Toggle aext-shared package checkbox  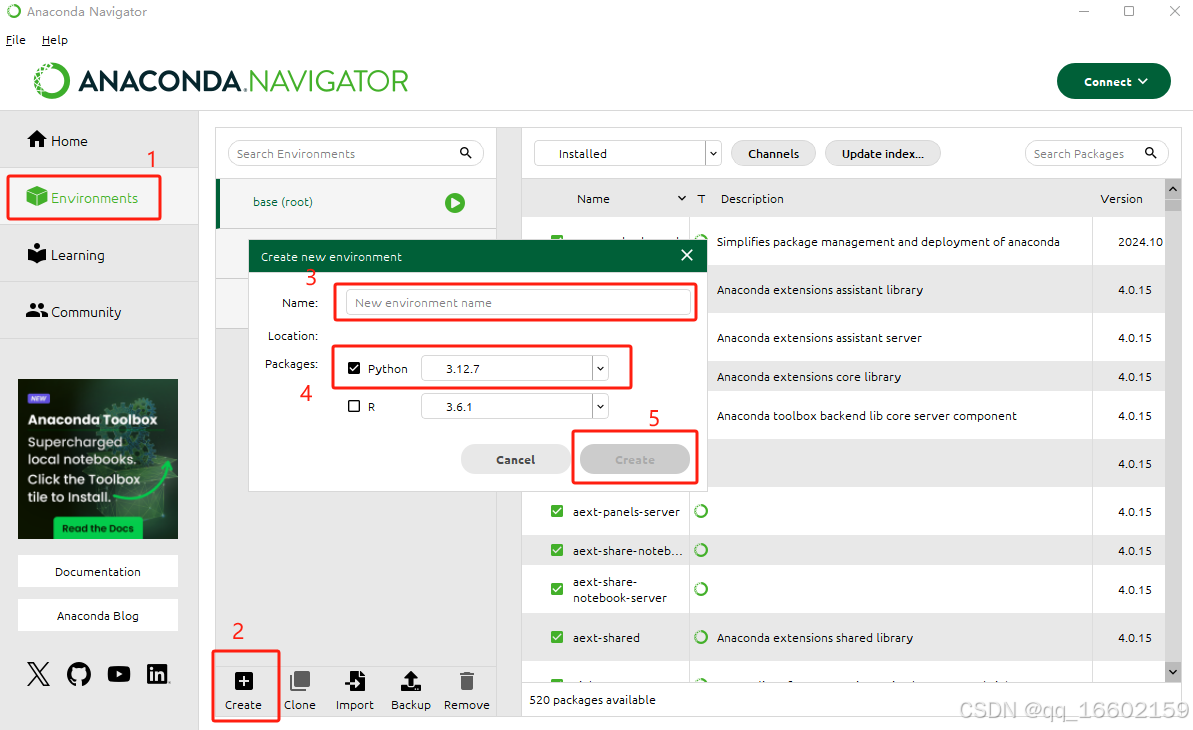[557, 637]
